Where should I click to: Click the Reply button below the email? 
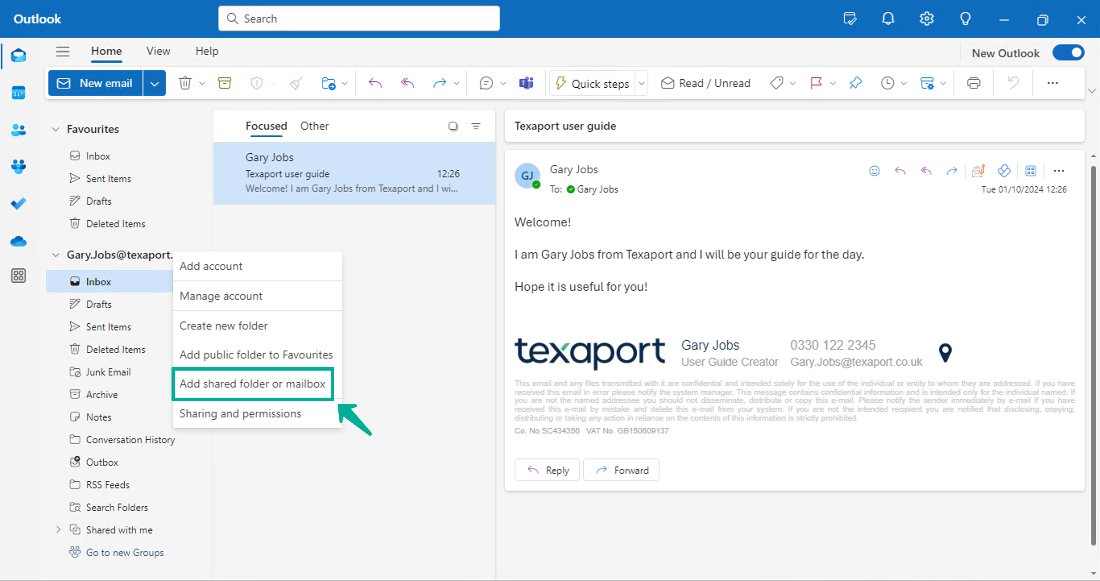pos(547,469)
